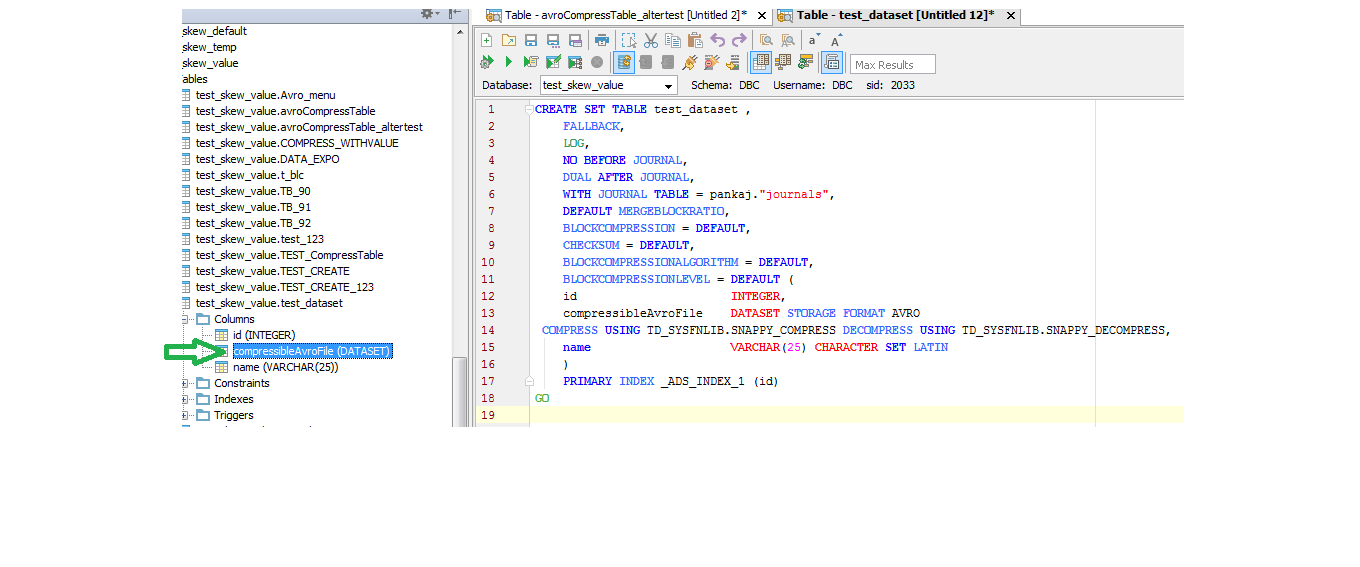The height and width of the screenshot is (567, 1360).
Task: Select test_skew_value.TB_91 table
Action: [253, 207]
